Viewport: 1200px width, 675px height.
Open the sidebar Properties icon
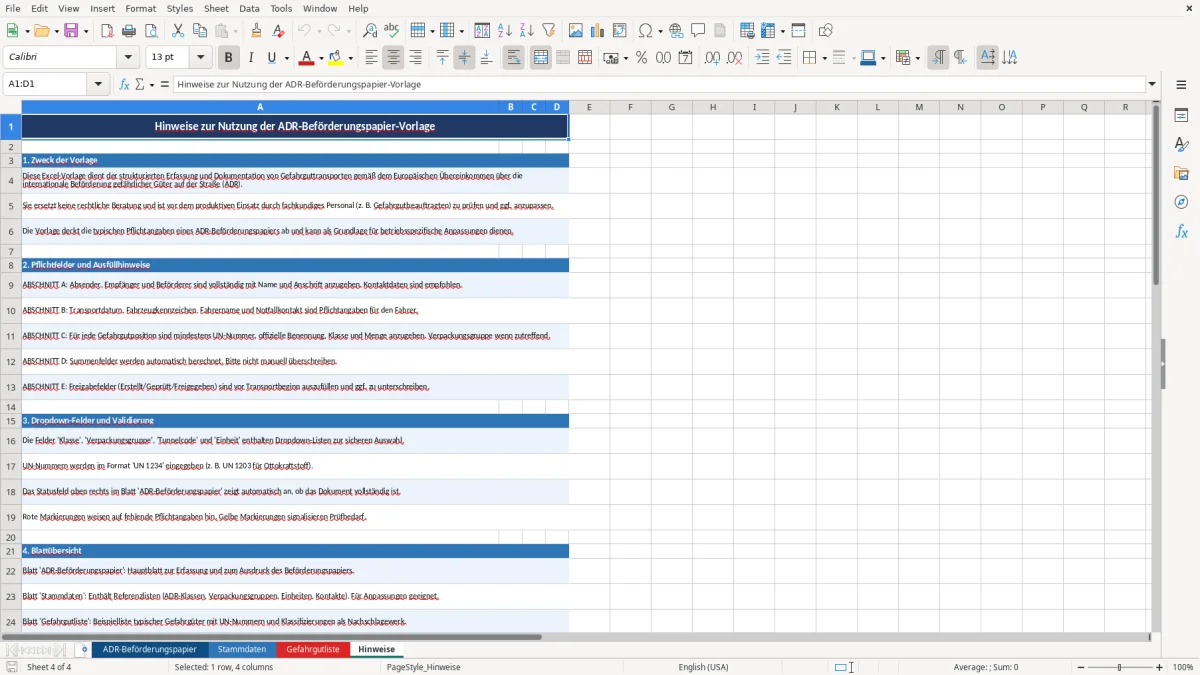tap(1181, 115)
